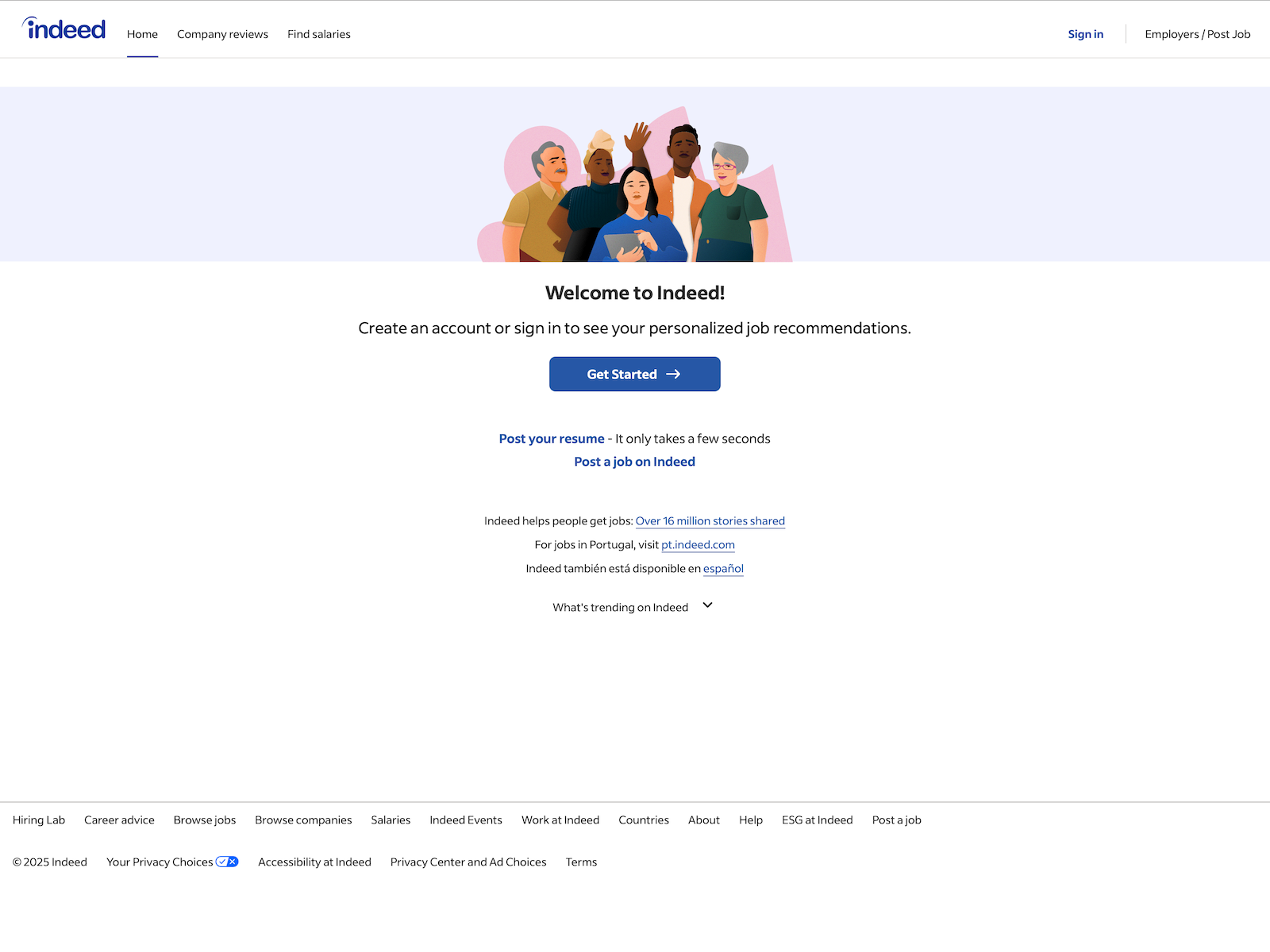
Task: Open Salaries footer link
Action: (x=391, y=820)
